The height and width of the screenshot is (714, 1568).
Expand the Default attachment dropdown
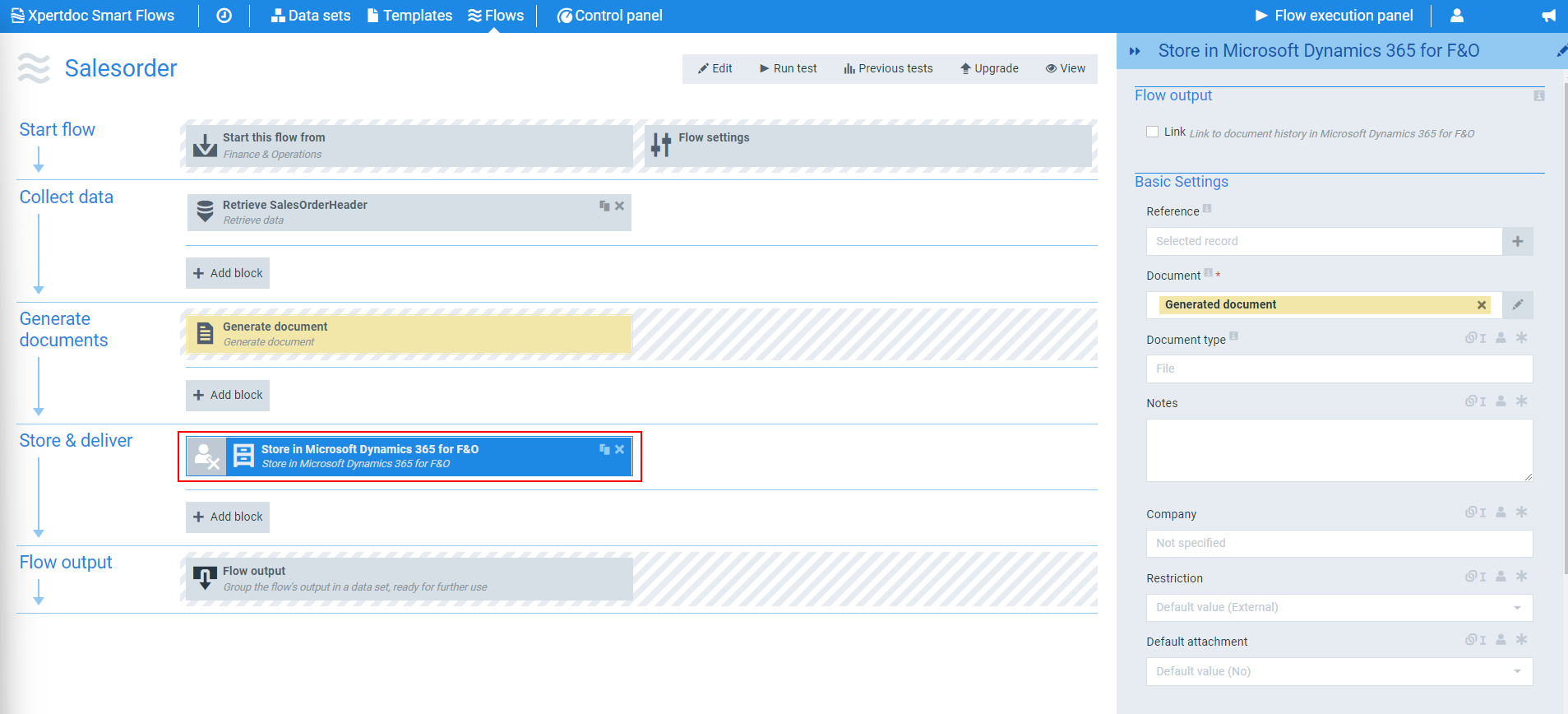point(1339,672)
